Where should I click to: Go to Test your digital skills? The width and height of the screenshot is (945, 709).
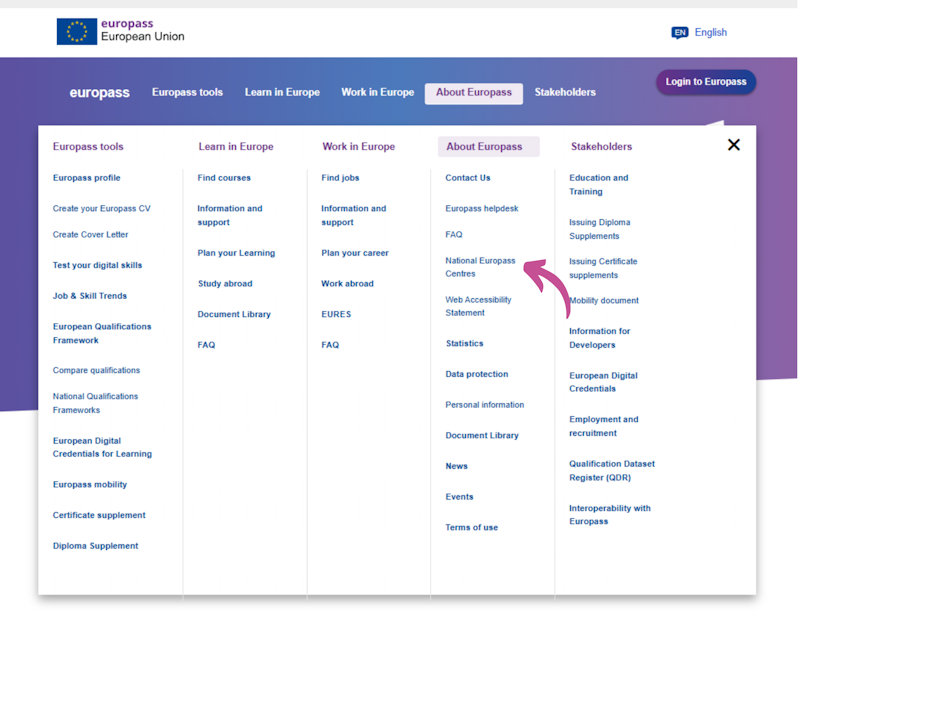click(x=97, y=265)
